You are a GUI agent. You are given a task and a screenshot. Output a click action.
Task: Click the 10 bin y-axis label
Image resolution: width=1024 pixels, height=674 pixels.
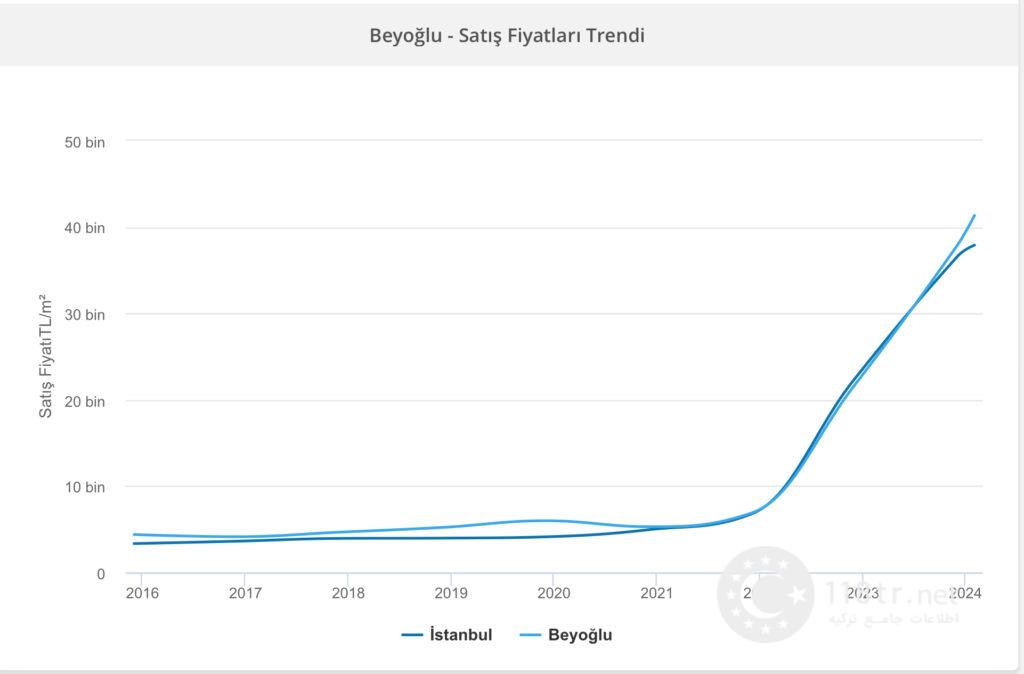[85, 487]
